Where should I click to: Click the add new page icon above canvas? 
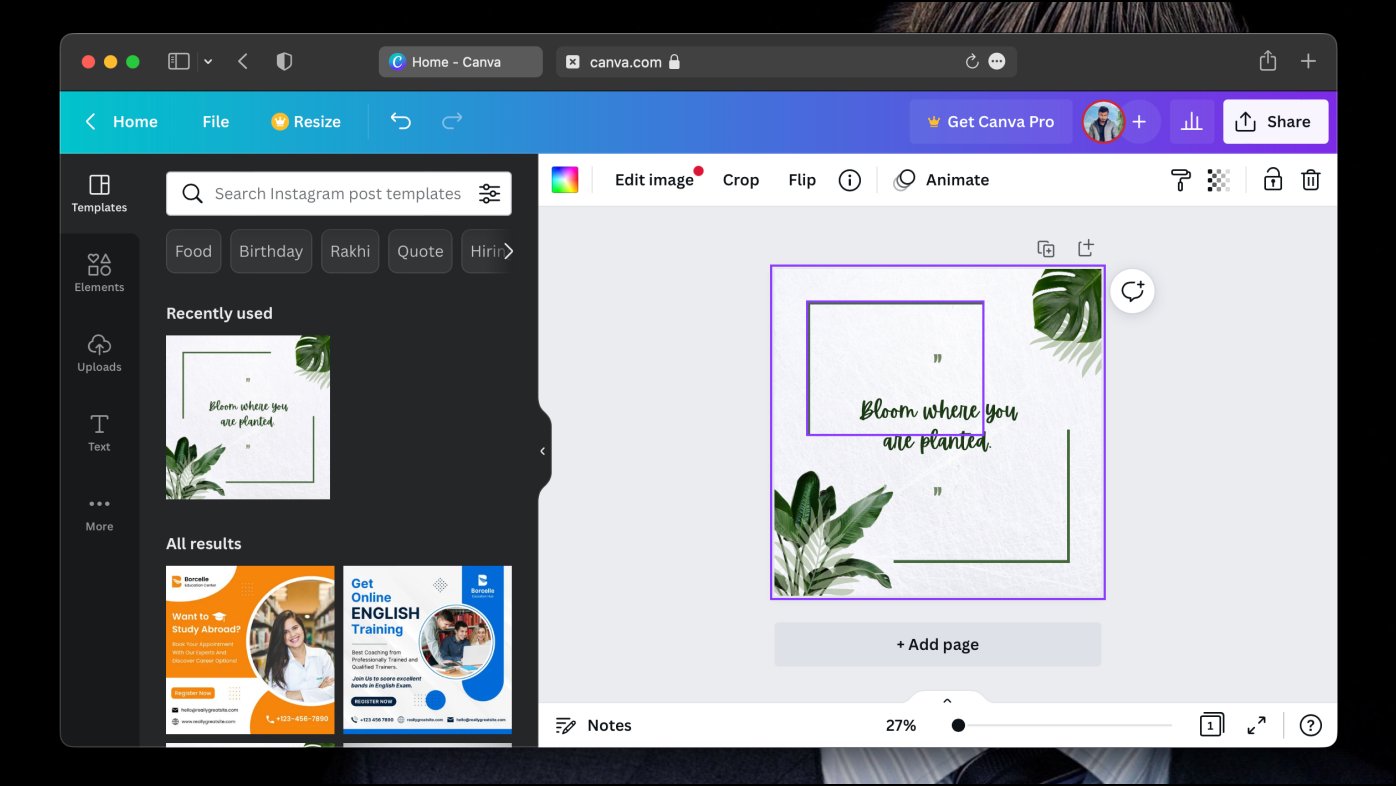(1085, 248)
